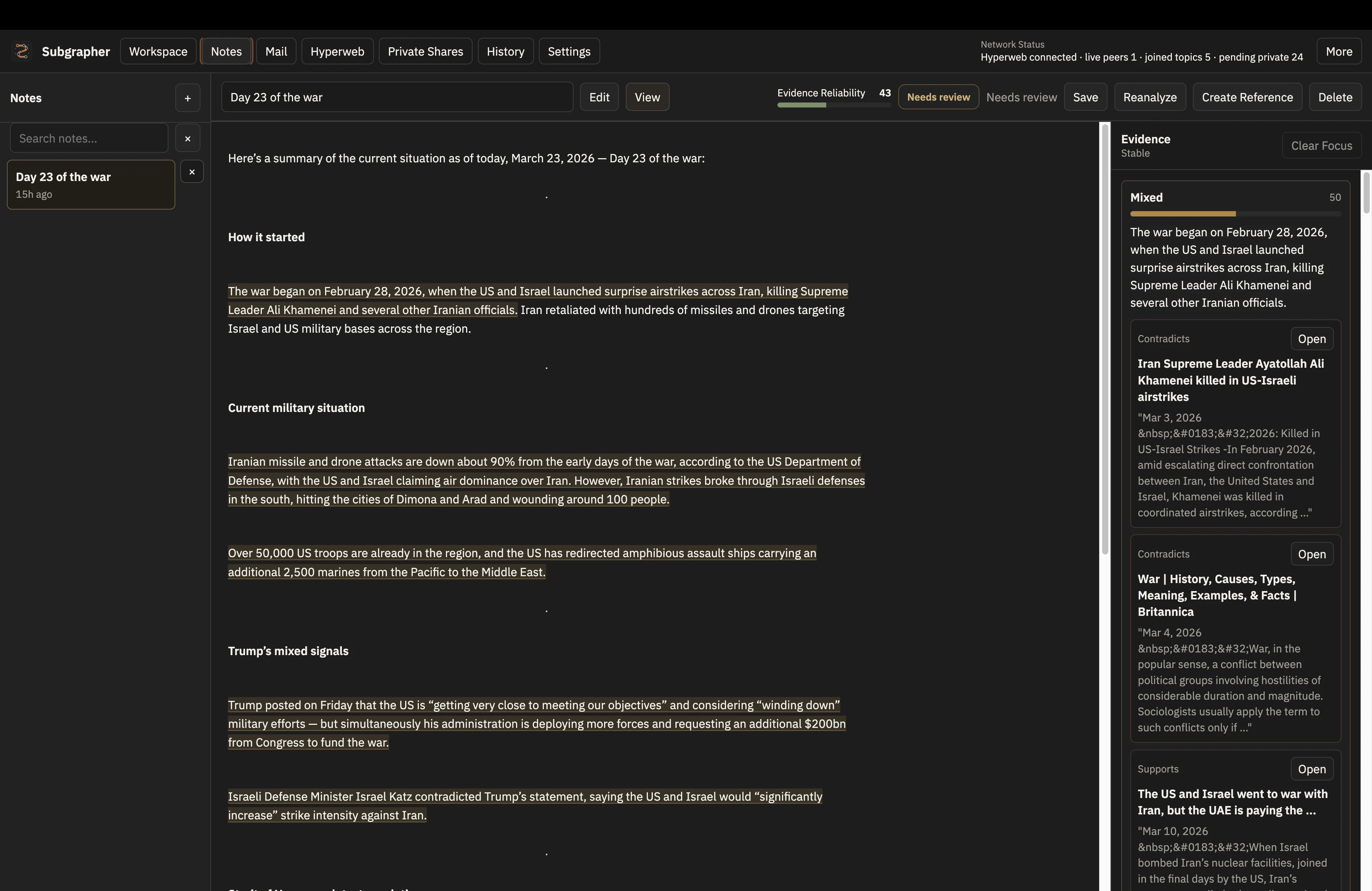Reanalyze the note's evidence
This screenshot has width=1372, height=891.
coord(1149,97)
